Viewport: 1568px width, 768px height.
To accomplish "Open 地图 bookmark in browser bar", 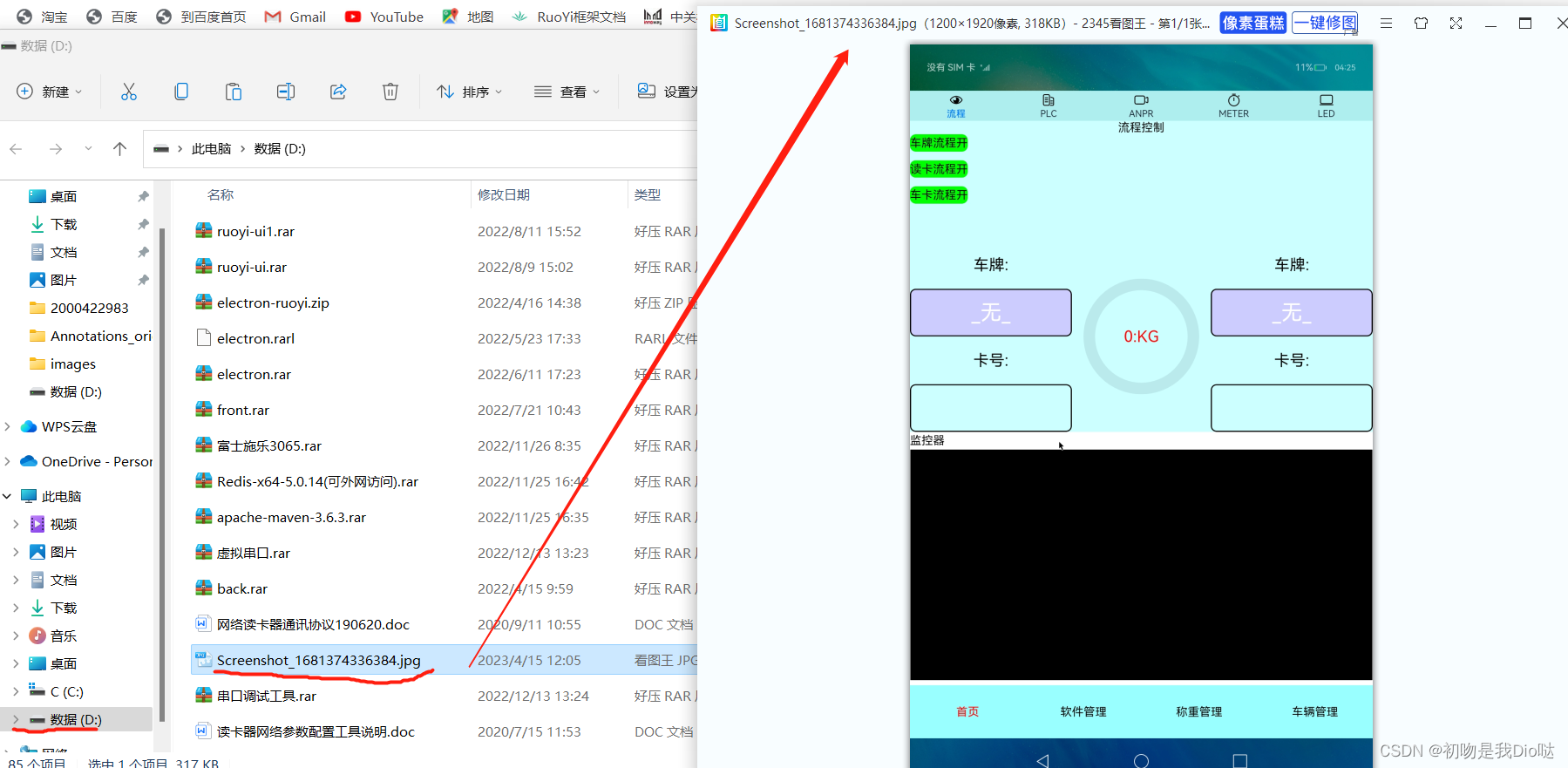I will point(467,17).
